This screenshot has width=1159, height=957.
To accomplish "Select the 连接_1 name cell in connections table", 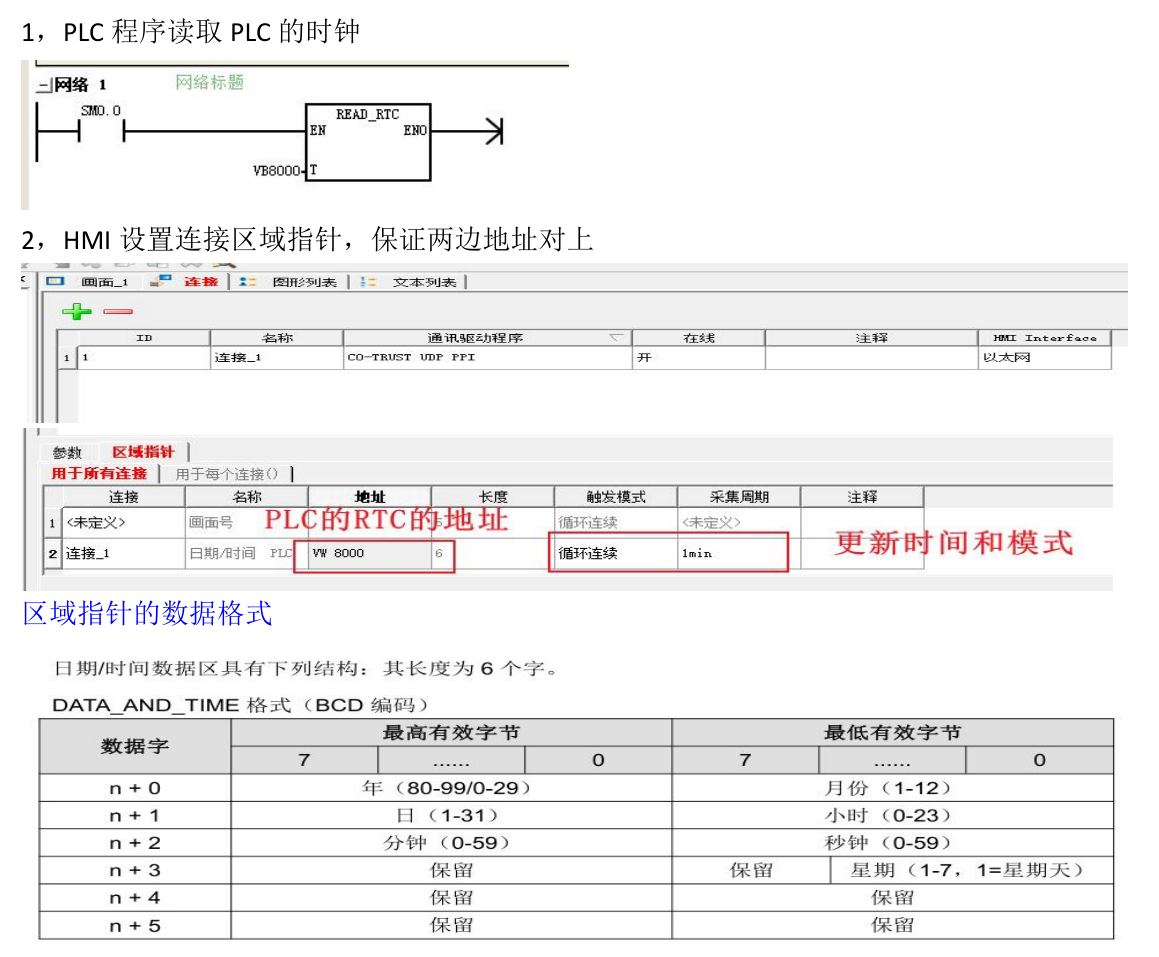I will 276,358.
